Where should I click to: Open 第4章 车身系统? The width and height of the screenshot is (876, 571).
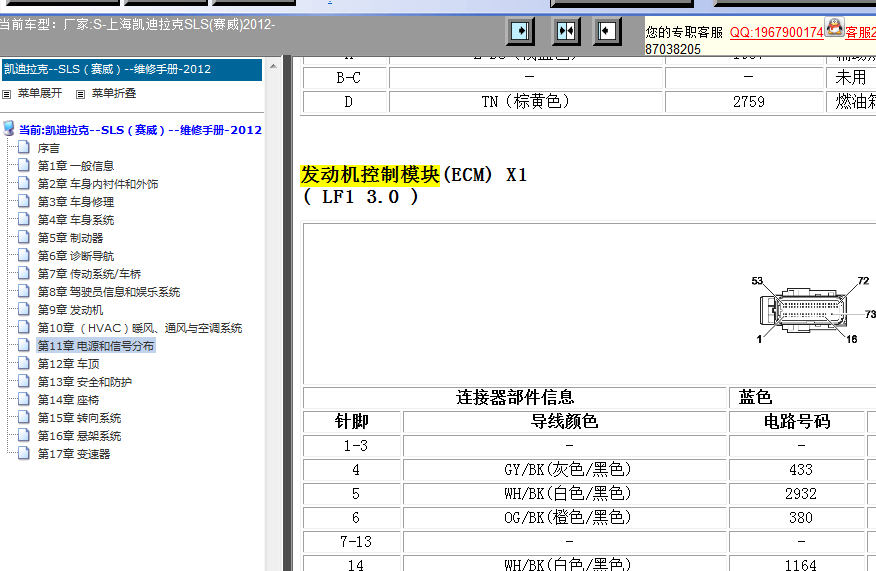76,220
